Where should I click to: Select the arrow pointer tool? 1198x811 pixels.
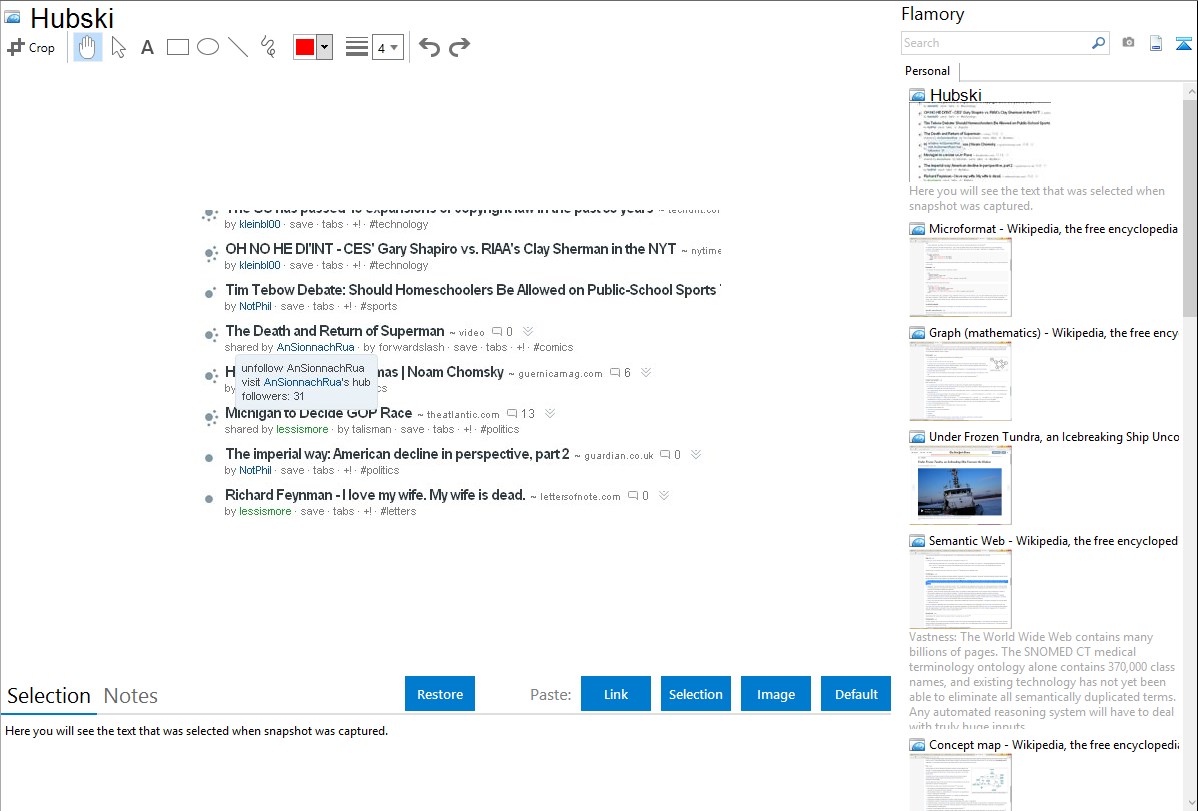118,47
